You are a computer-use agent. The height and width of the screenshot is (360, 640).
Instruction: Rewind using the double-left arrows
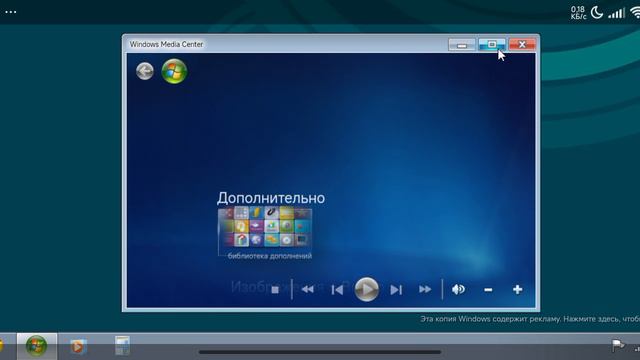pos(307,289)
